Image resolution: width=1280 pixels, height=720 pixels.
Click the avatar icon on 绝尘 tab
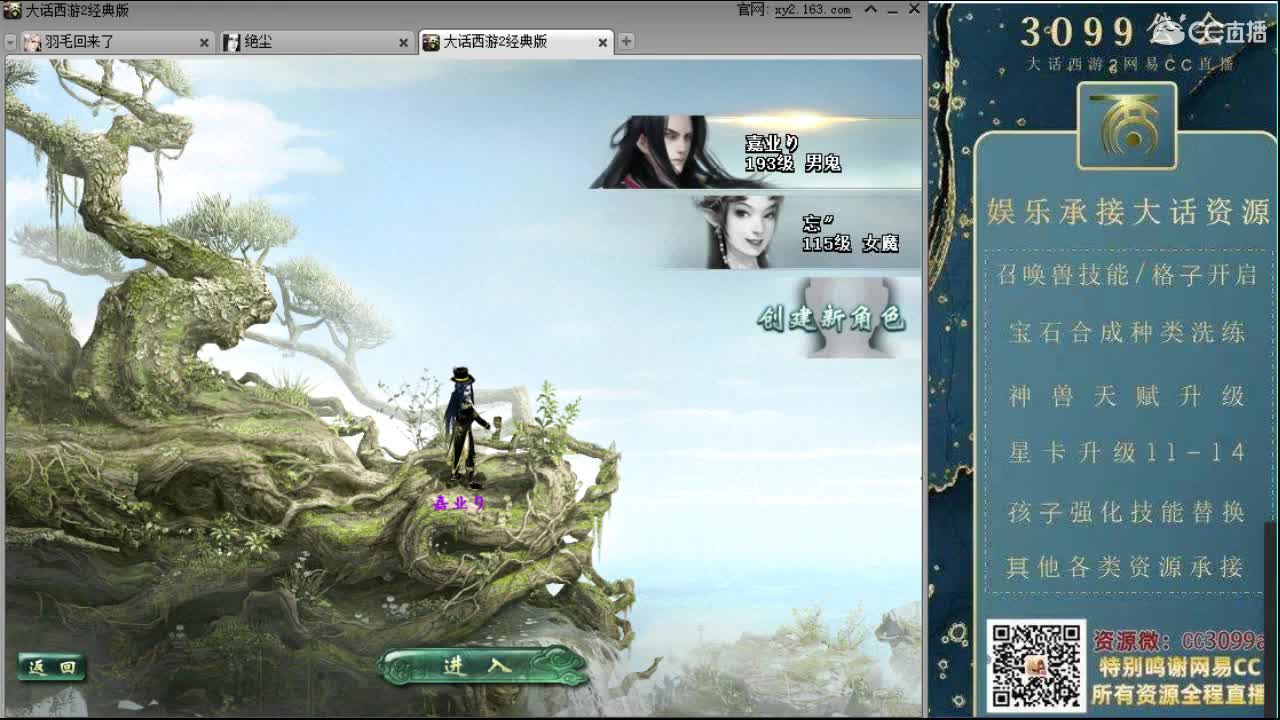(x=232, y=42)
